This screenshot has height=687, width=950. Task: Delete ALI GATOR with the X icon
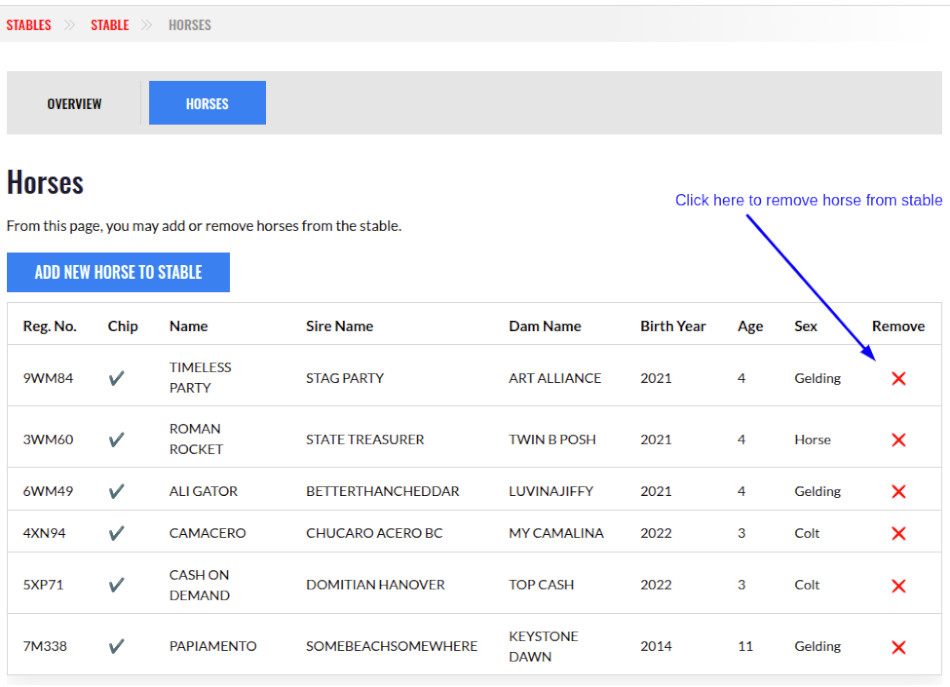(898, 491)
